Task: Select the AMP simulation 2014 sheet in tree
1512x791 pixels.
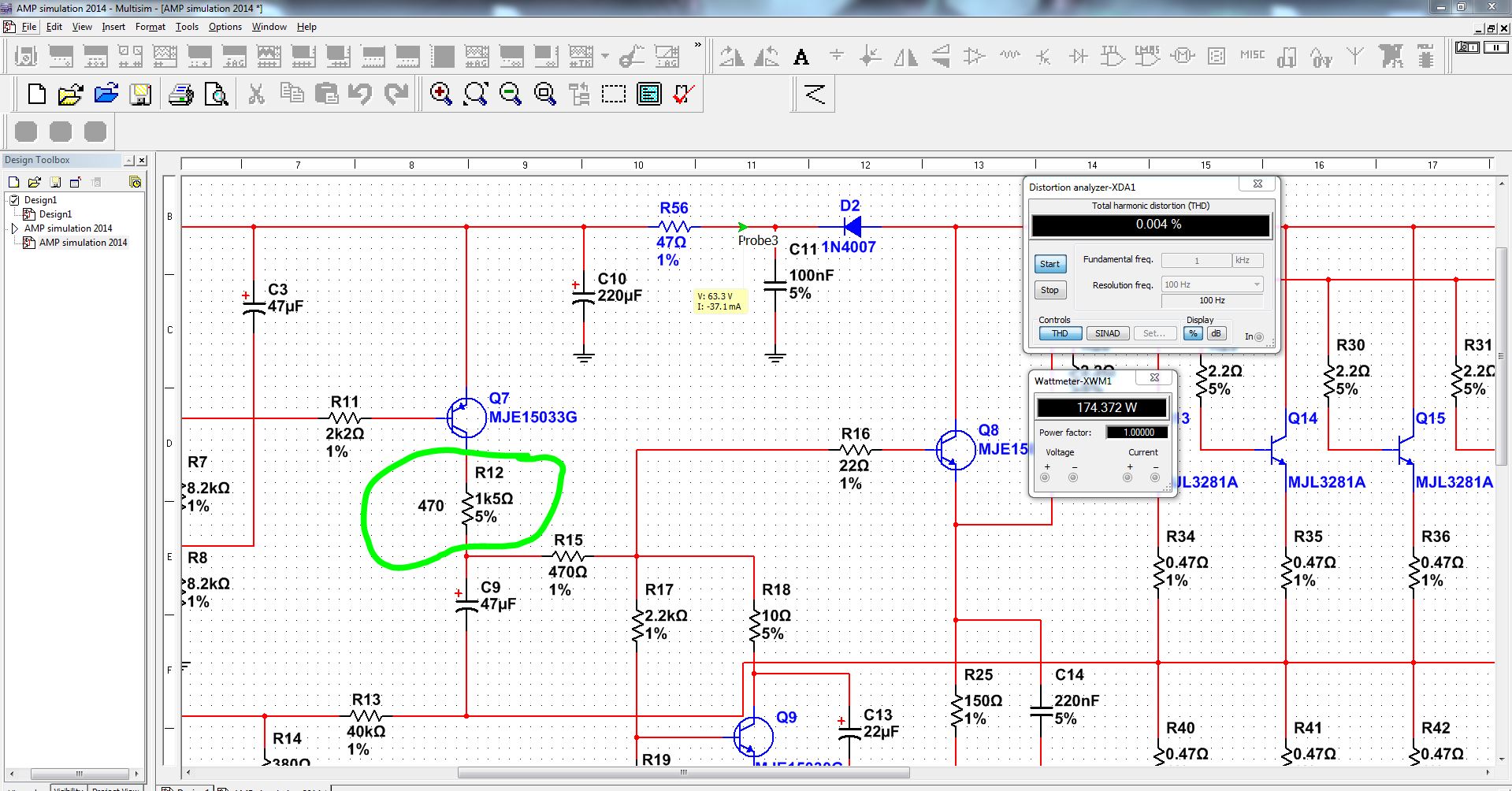Action: [x=83, y=243]
